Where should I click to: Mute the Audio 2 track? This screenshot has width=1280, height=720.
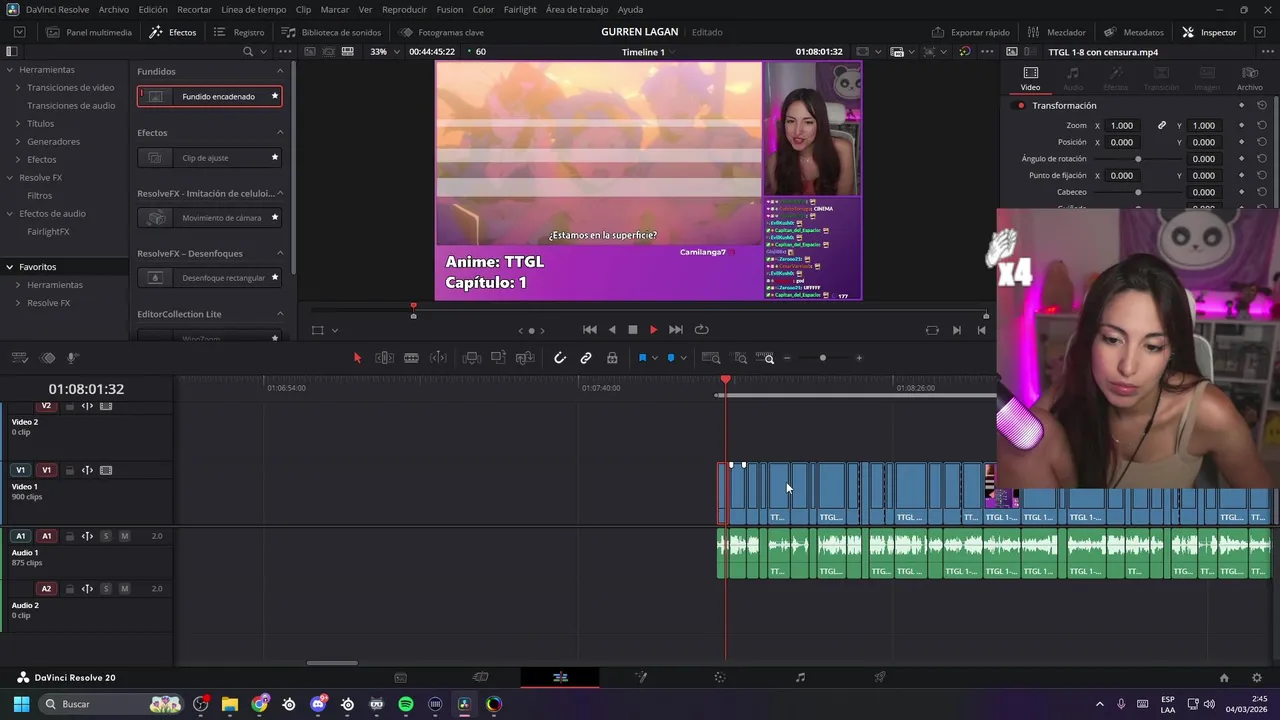coord(124,589)
